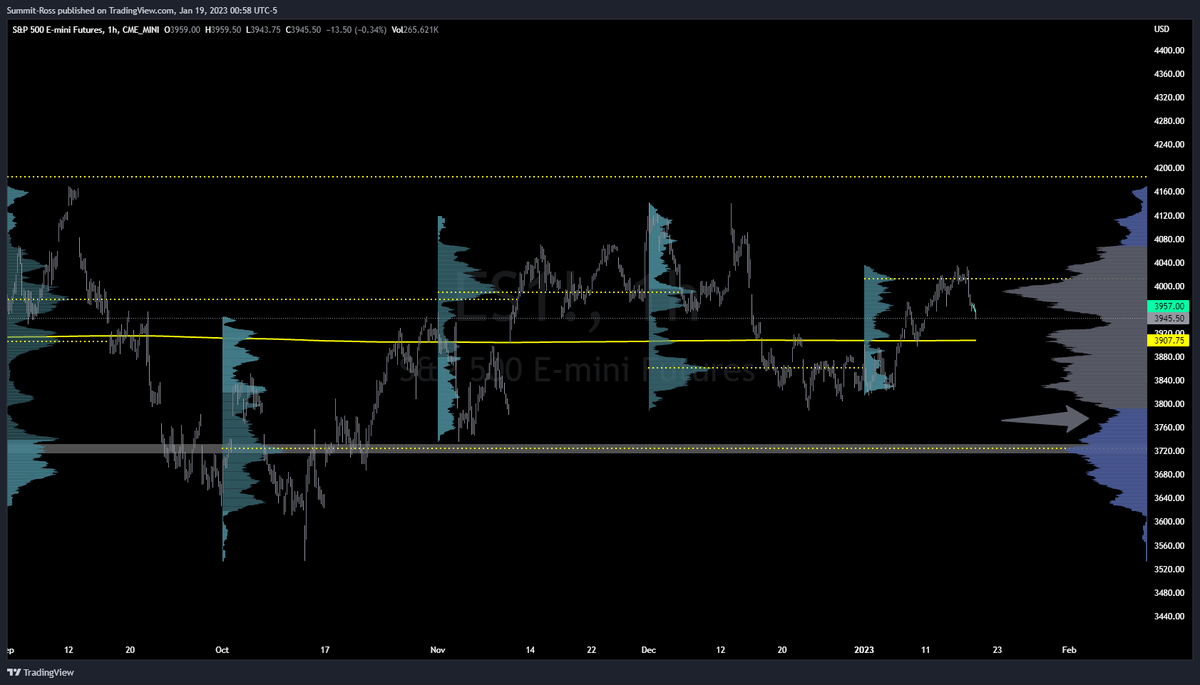Click the 3720.00 price axis label
Image resolution: width=1200 pixels, height=685 pixels.
[x=1168, y=452]
